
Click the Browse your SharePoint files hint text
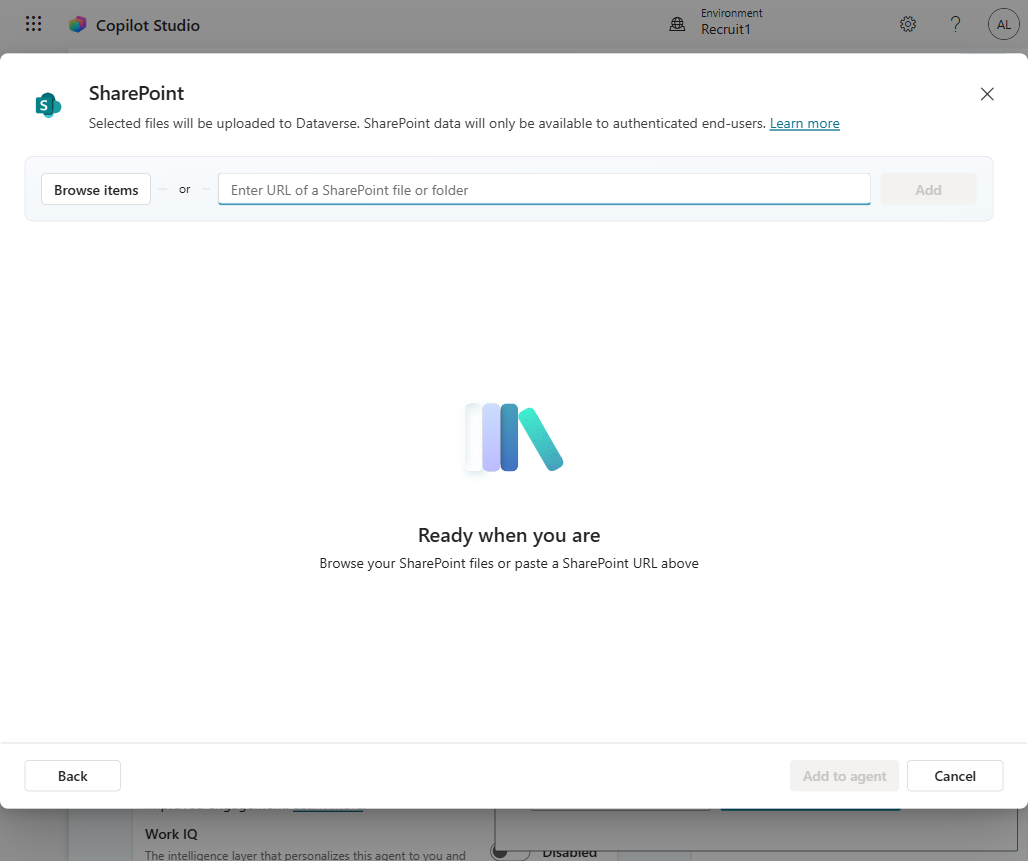[509, 563]
